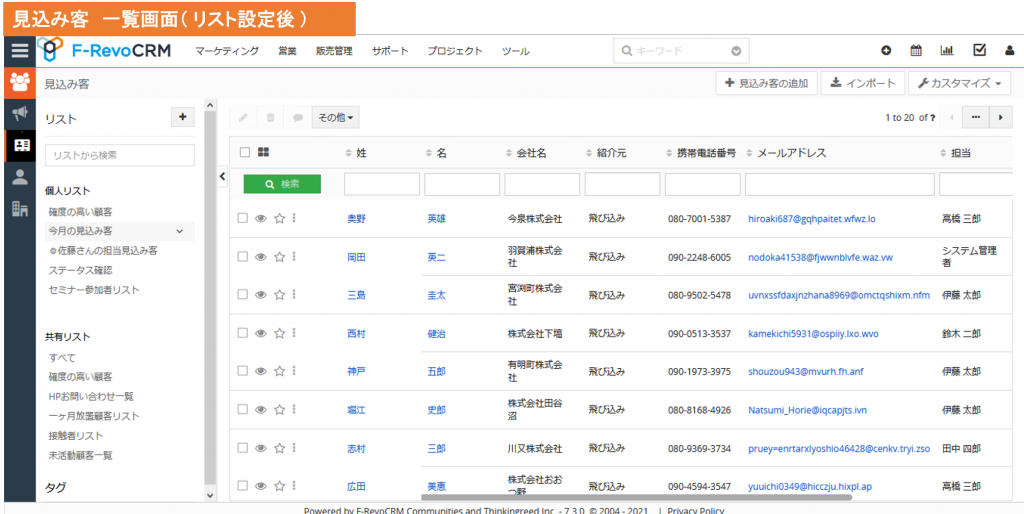Click 見込み客の追加 button
This screenshot has height=514, width=1024.
pyautogui.click(x=766, y=84)
